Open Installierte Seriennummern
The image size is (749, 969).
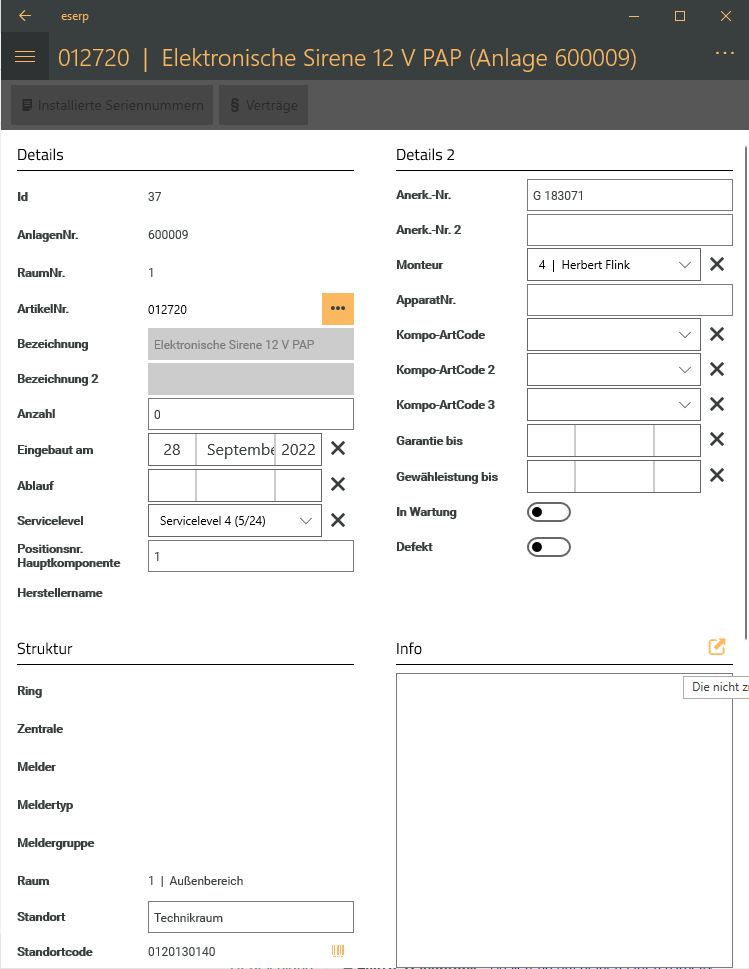click(112, 105)
